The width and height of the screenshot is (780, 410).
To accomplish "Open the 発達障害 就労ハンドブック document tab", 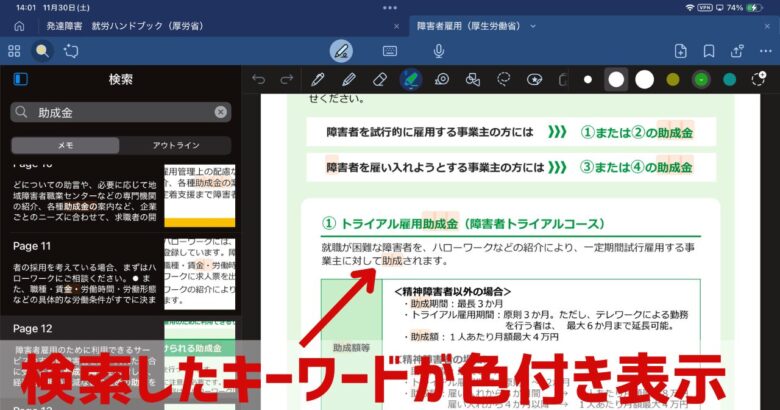I will [x=124, y=26].
